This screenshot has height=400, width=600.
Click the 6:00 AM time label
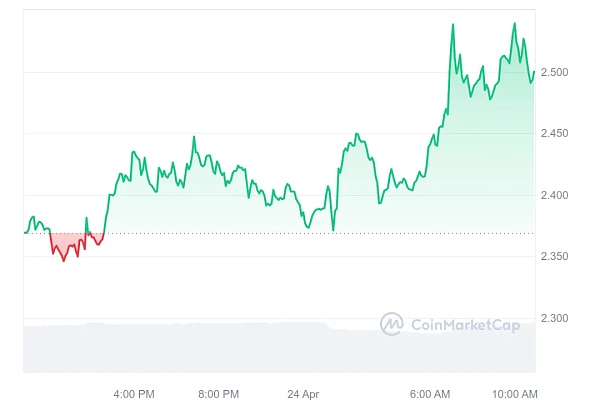click(x=432, y=393)
